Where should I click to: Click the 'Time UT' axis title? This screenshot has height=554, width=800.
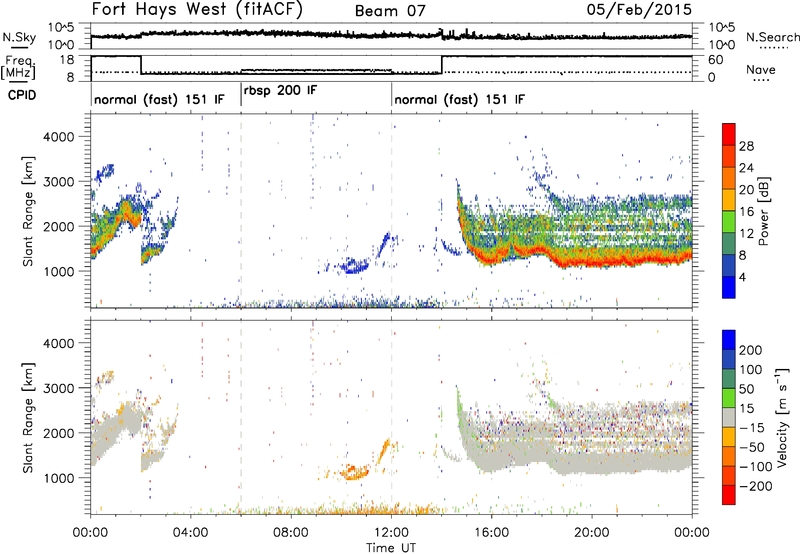click(x=391, y=548)
